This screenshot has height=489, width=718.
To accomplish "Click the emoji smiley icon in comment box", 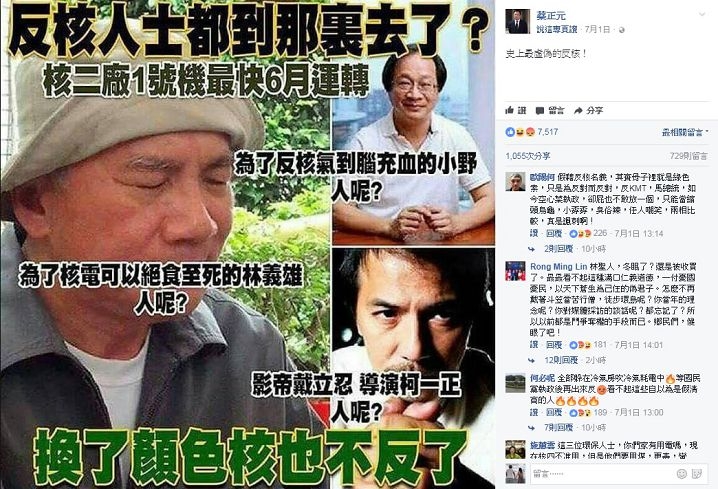I will 681,473.
